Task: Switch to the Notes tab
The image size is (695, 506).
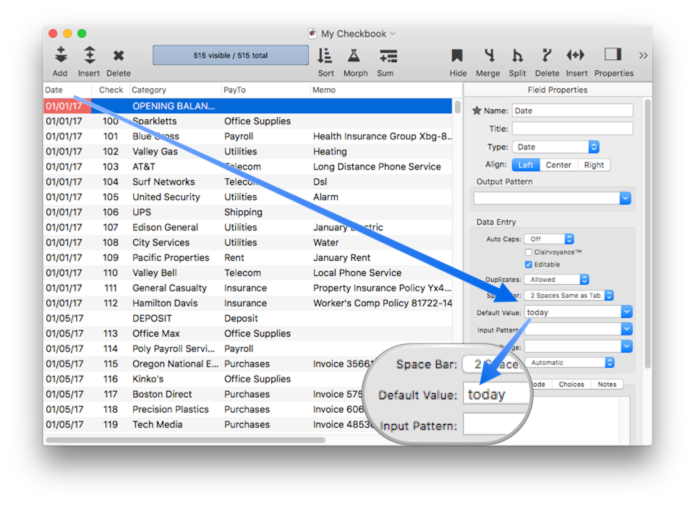Action: pyautogui.click(x=607, y=384)
